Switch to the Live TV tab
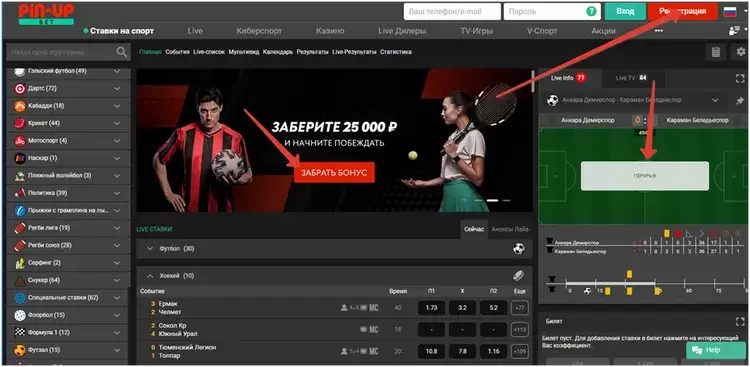Image resolution: width=750 pixels, height=367 pixels. tap(631, 78)
